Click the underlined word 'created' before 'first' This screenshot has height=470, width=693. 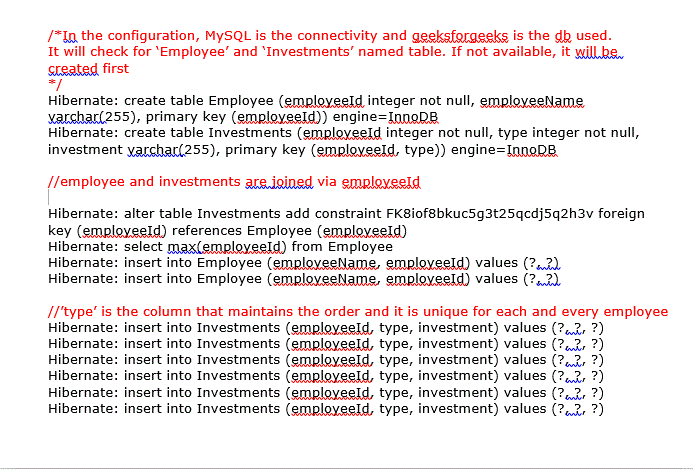(73, 69)
